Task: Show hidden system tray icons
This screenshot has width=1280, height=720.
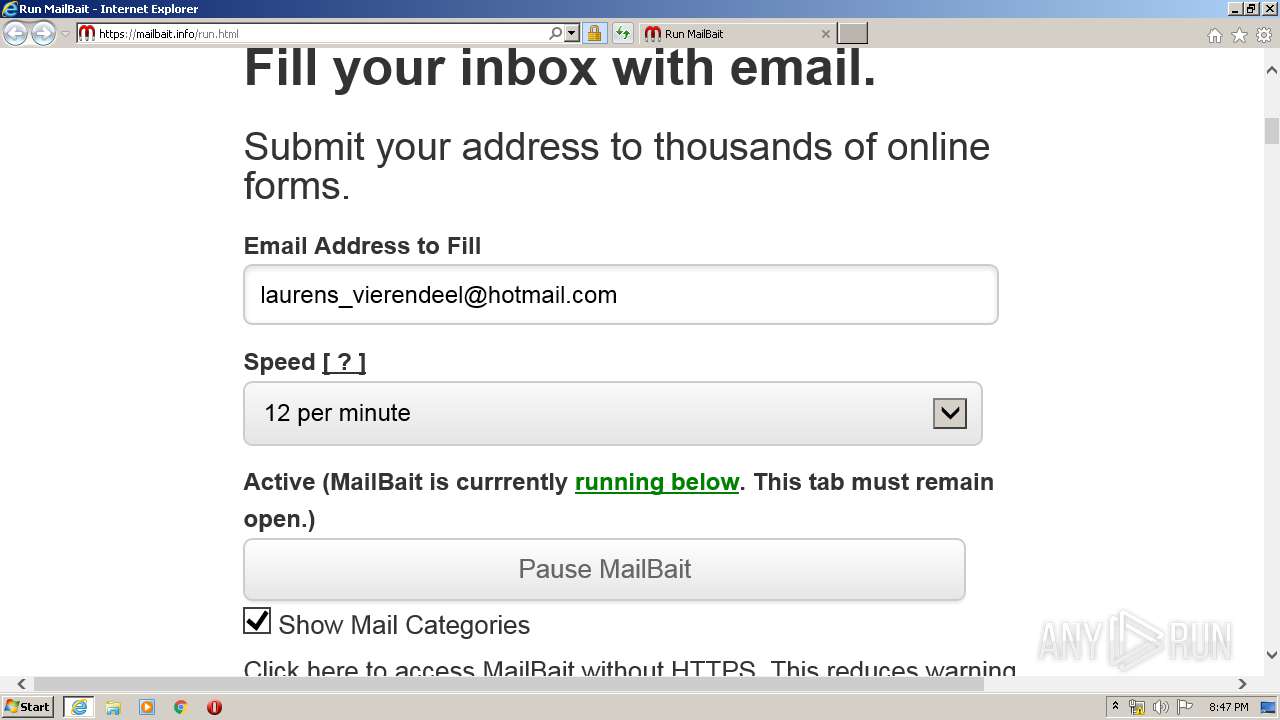Action: 1116,707
